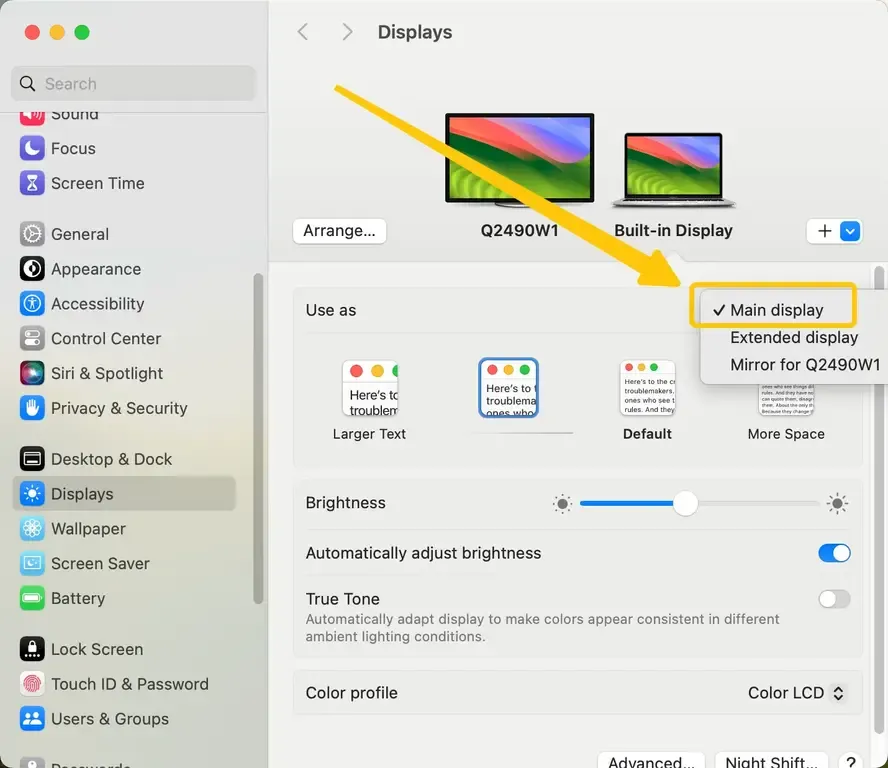Click the Screen Time hourglass icon
The height and width of the screenshot is (768, 888).
click(32, 184)
